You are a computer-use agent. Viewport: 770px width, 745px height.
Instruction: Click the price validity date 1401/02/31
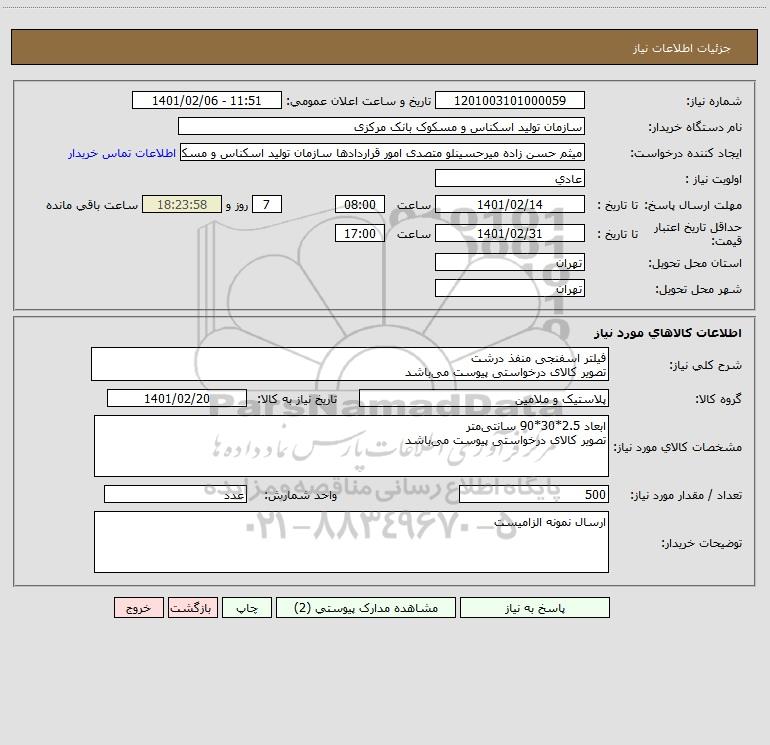pos(510,233)
